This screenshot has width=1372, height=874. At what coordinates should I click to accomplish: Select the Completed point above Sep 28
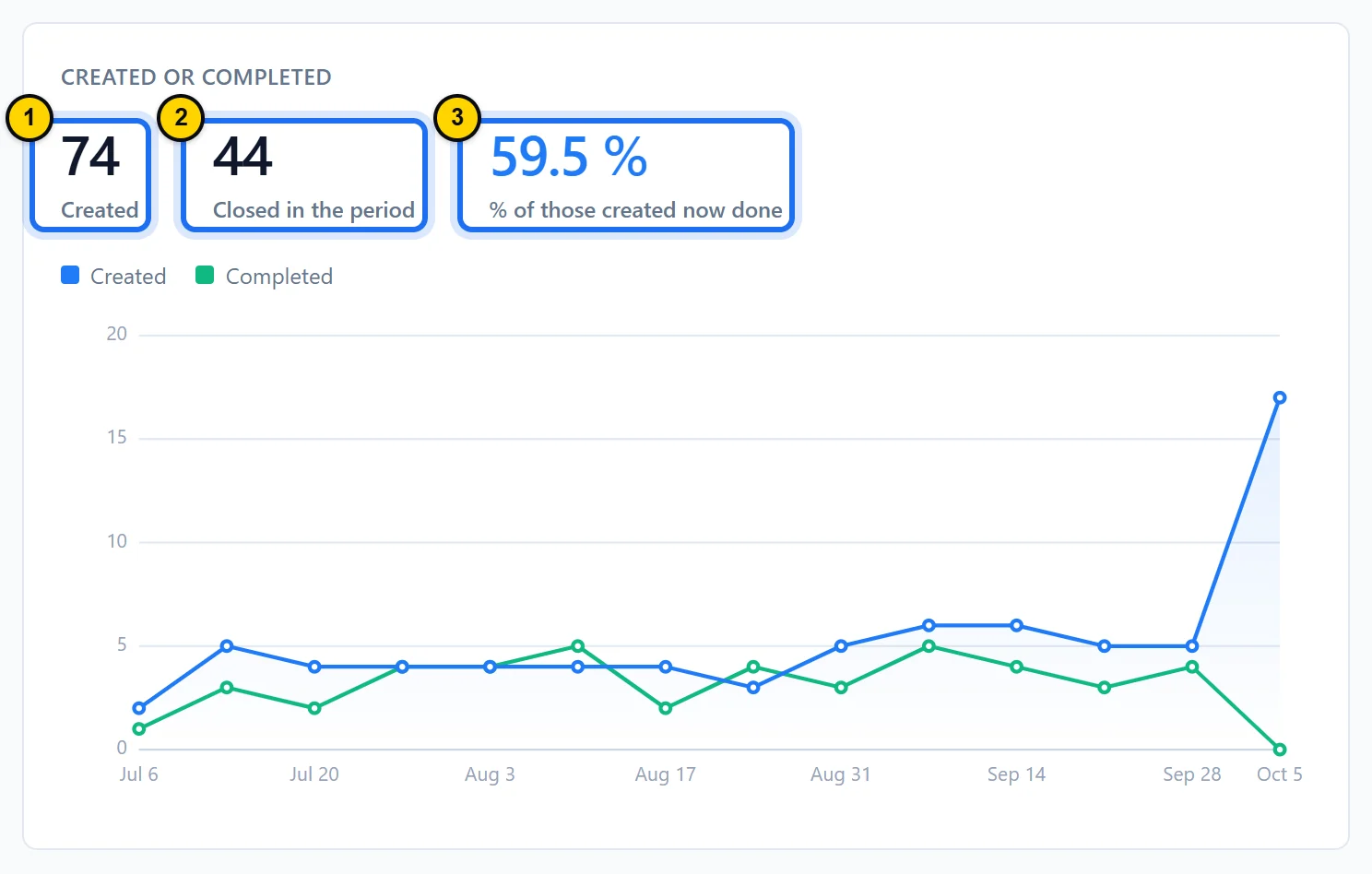[x=1192, y=667]
